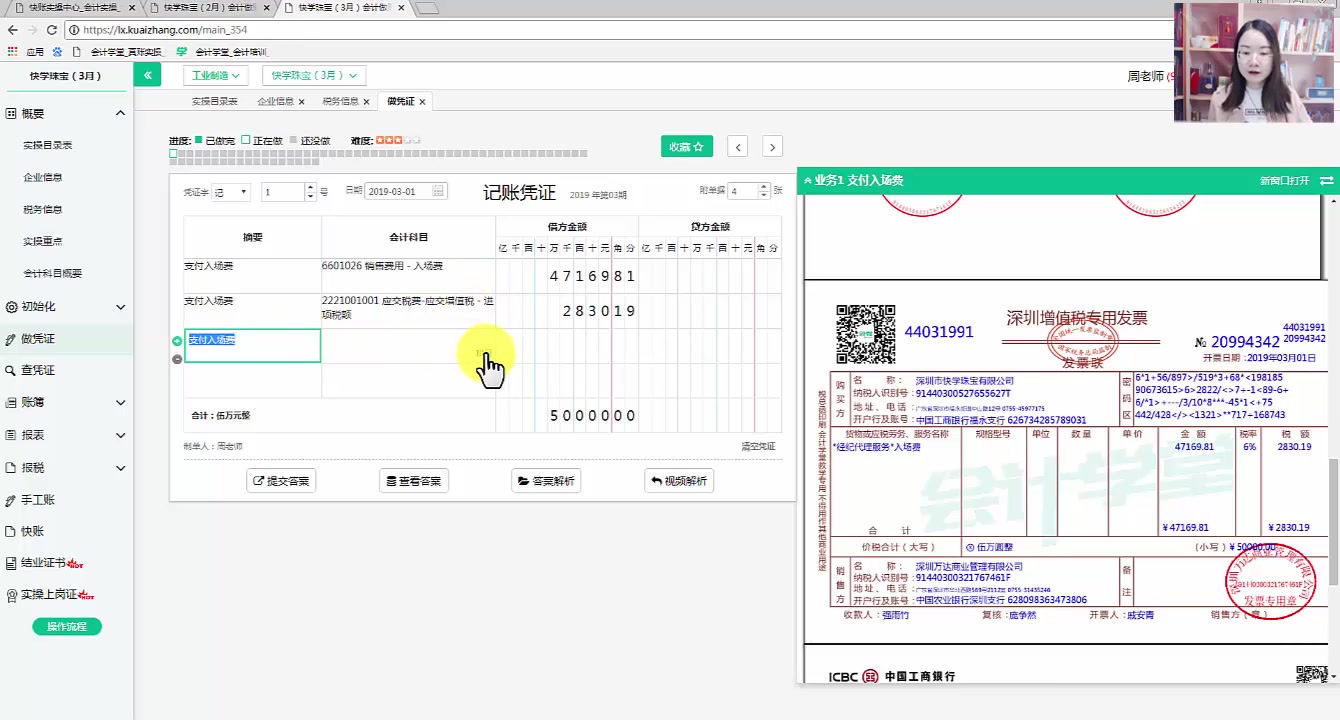Click highlighted 支付入场费 summary input

252,346
